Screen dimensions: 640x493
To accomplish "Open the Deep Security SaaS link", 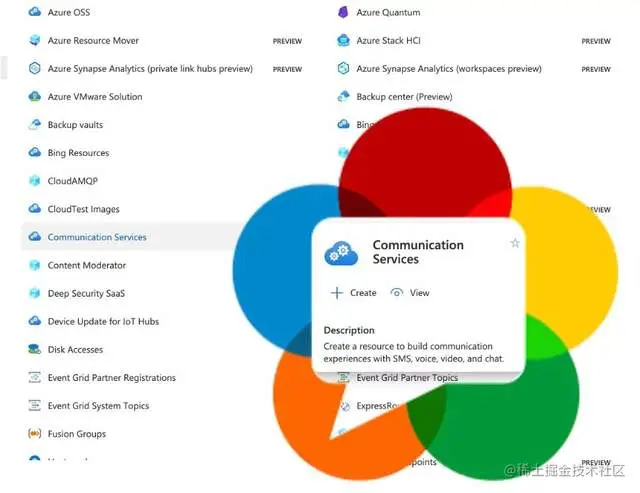I will pos(86,293).
